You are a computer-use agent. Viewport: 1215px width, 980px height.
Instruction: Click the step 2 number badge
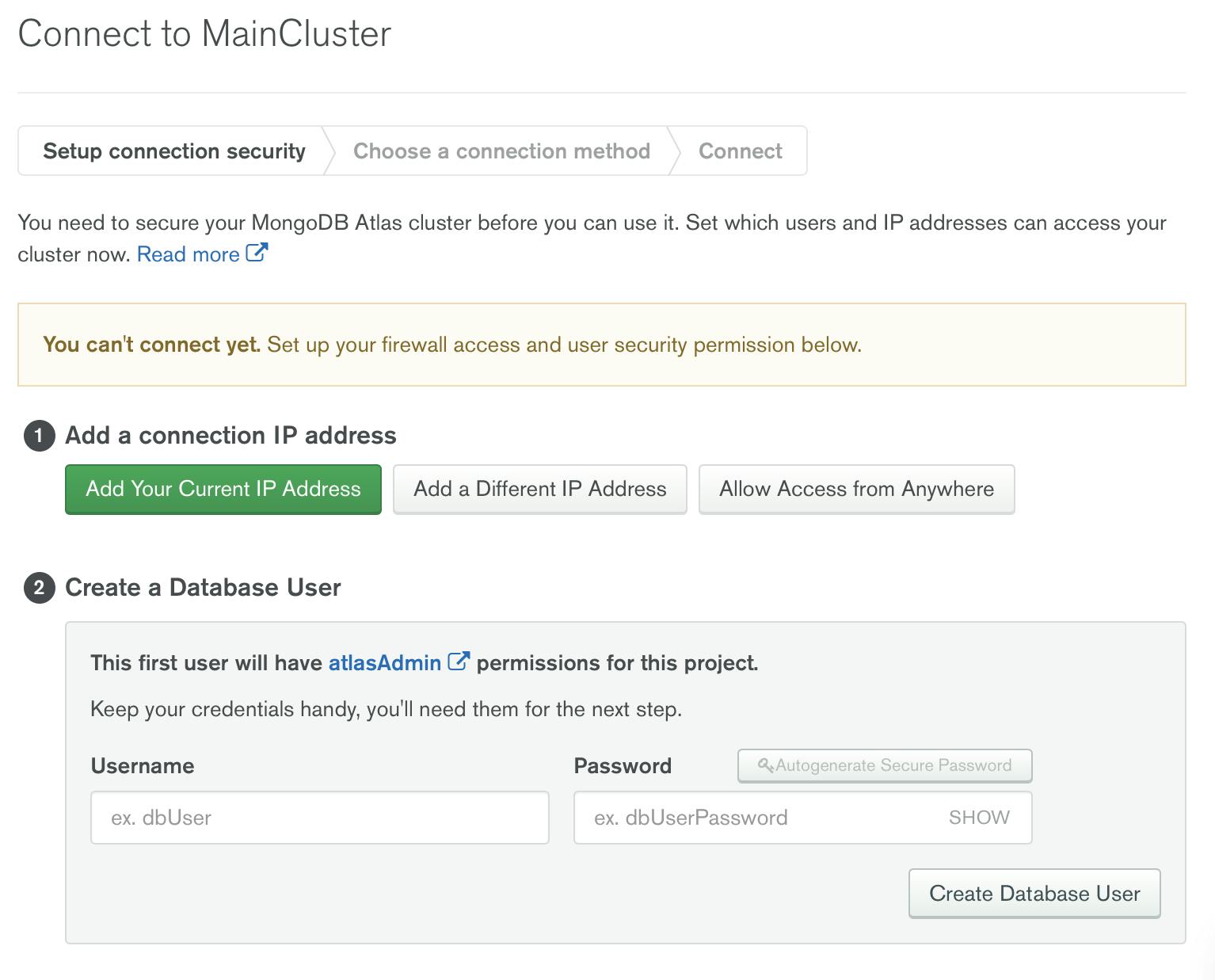(39, 588)
